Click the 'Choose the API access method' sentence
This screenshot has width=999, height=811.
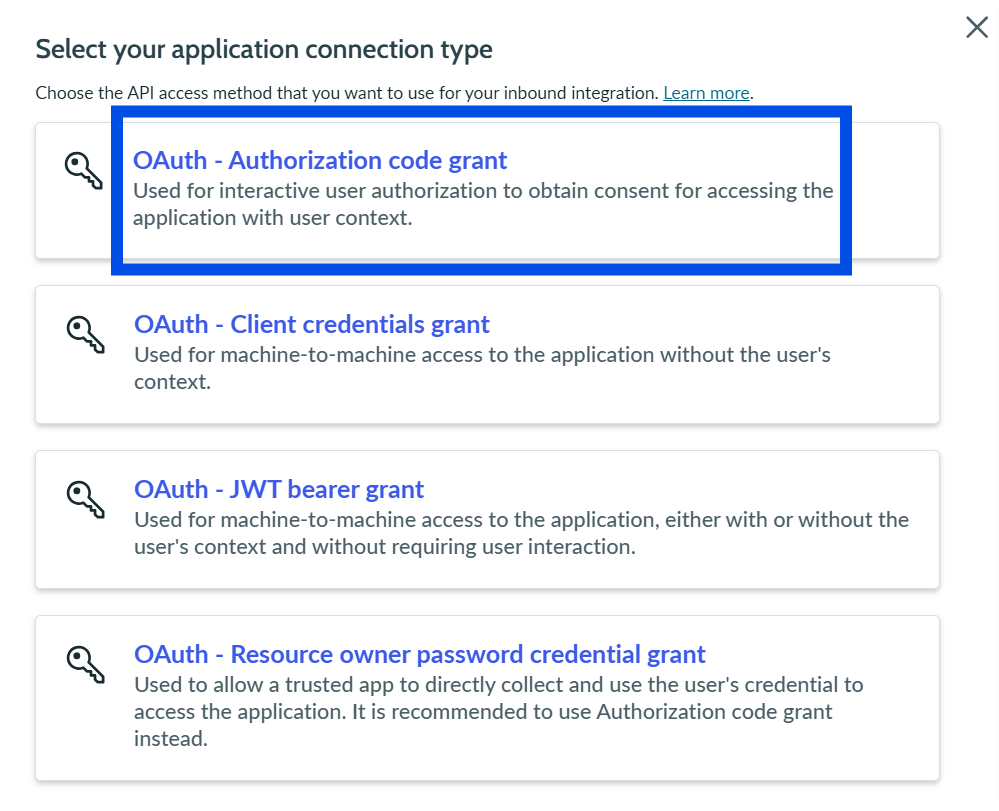347,93
